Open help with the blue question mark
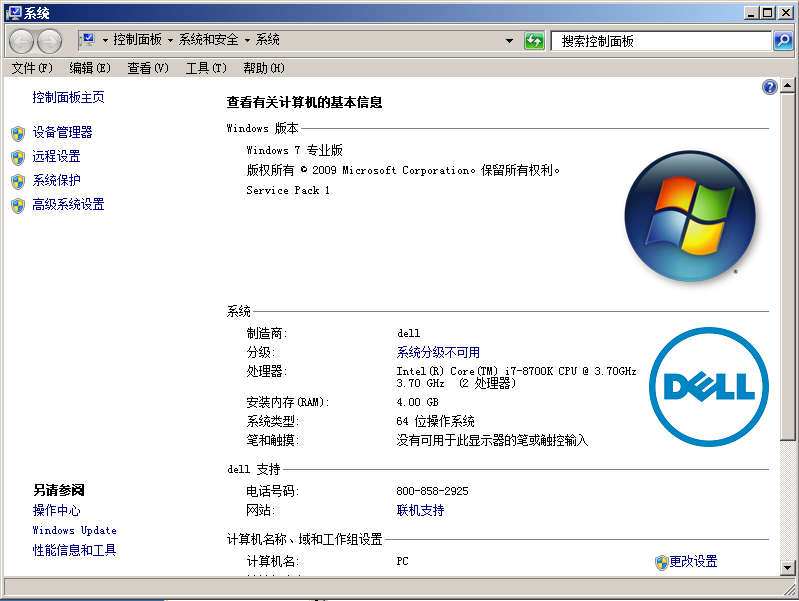The width and height of the screenshot is (799, 601). tap(769, 87)
